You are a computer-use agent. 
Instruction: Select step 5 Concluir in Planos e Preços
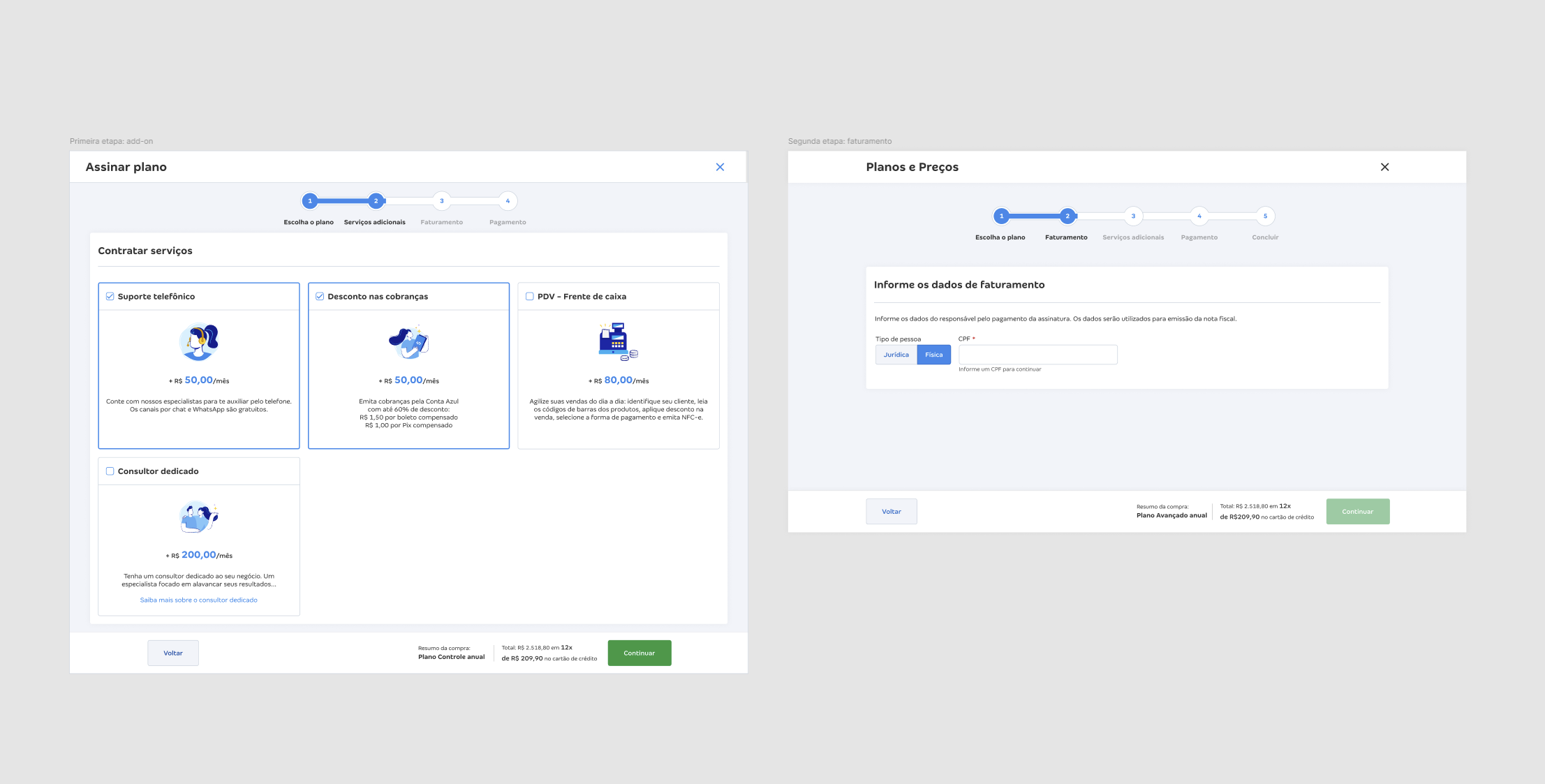point(1265,216)
